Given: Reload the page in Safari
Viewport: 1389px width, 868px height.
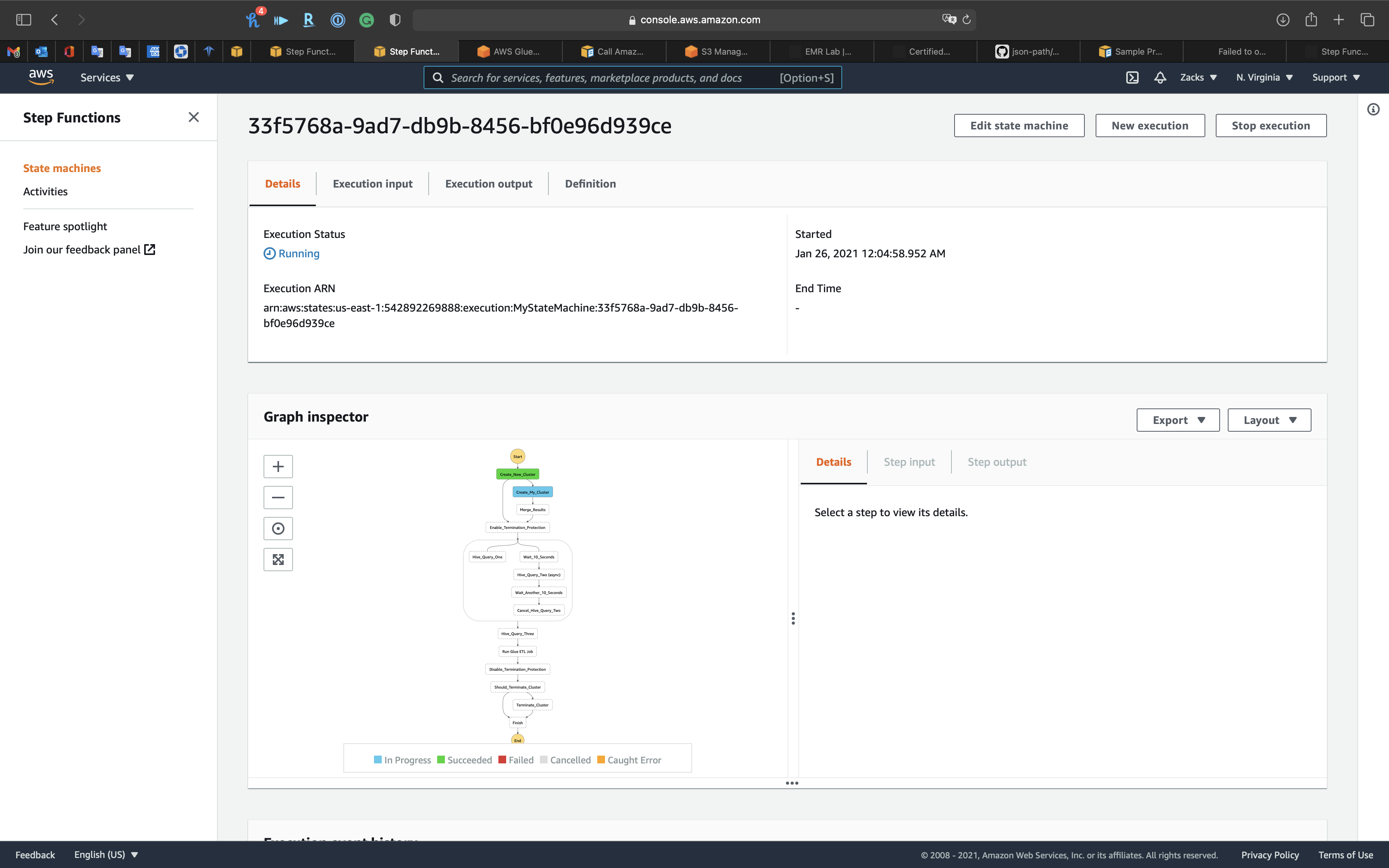Looking at the screenshot, I should pos(967,20).
